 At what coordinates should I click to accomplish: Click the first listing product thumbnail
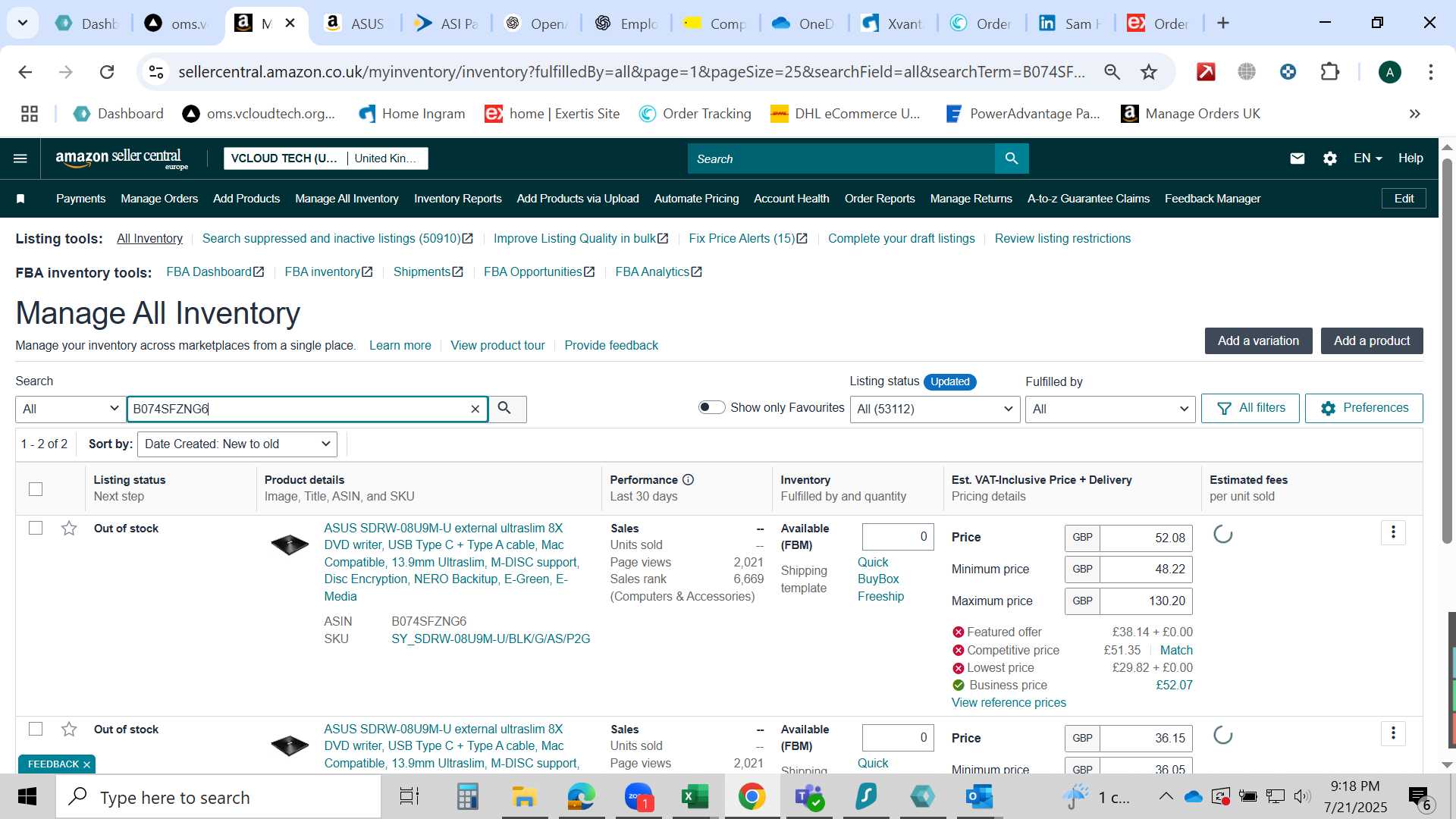290,544
